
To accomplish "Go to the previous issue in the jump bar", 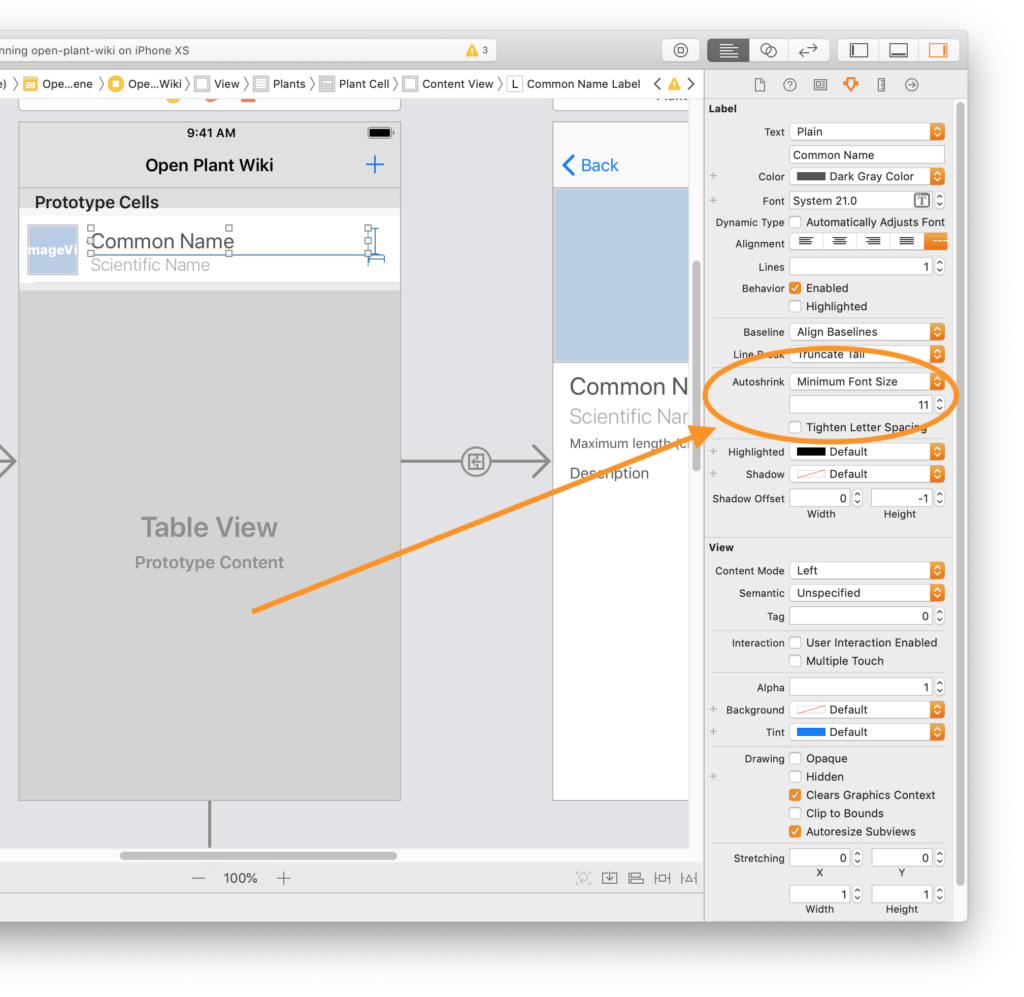I will (658, 84).
